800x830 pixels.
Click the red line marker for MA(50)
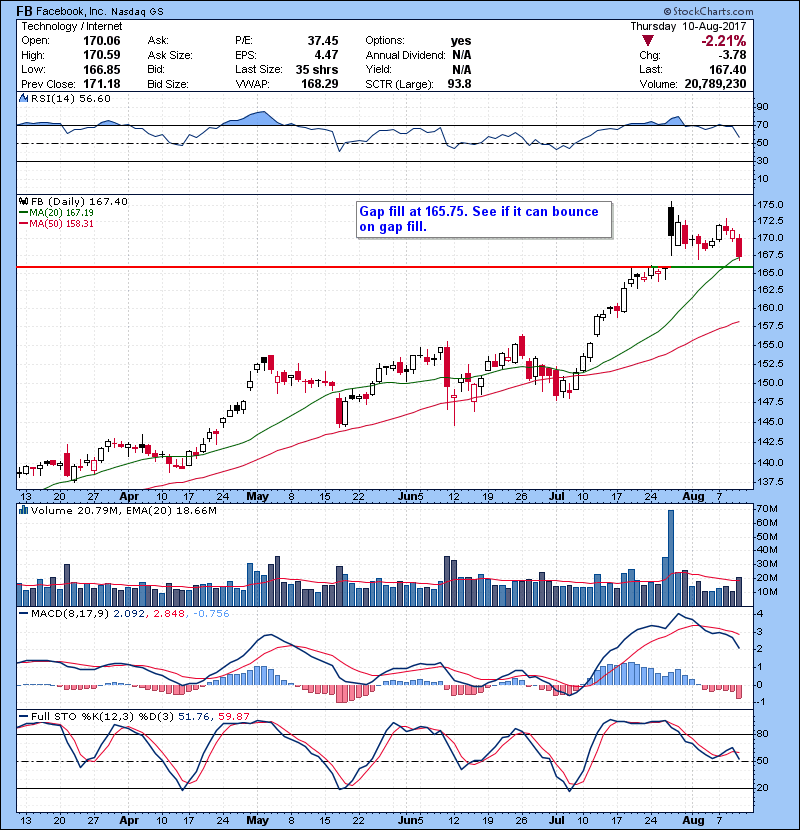click(23, 224)
